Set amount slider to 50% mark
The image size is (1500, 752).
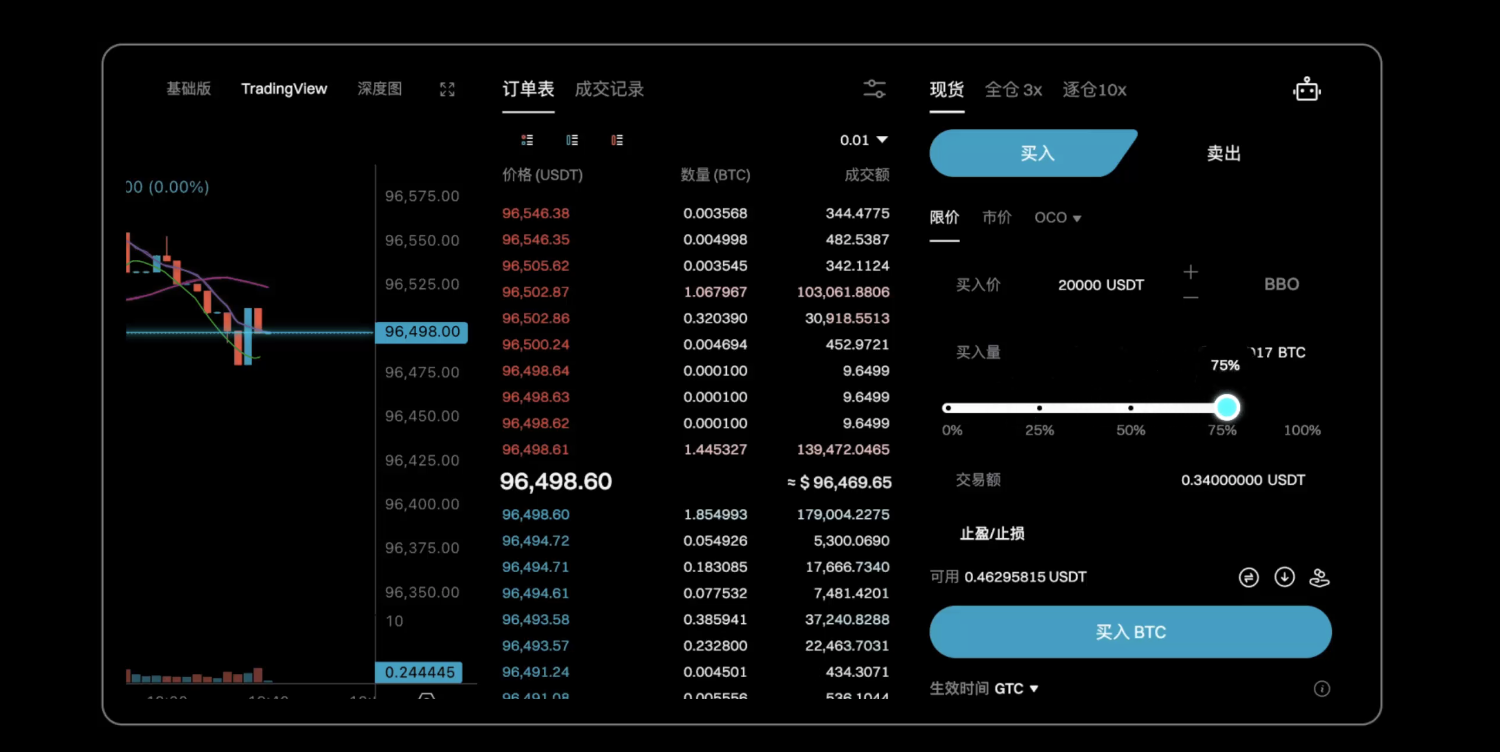1130,408
